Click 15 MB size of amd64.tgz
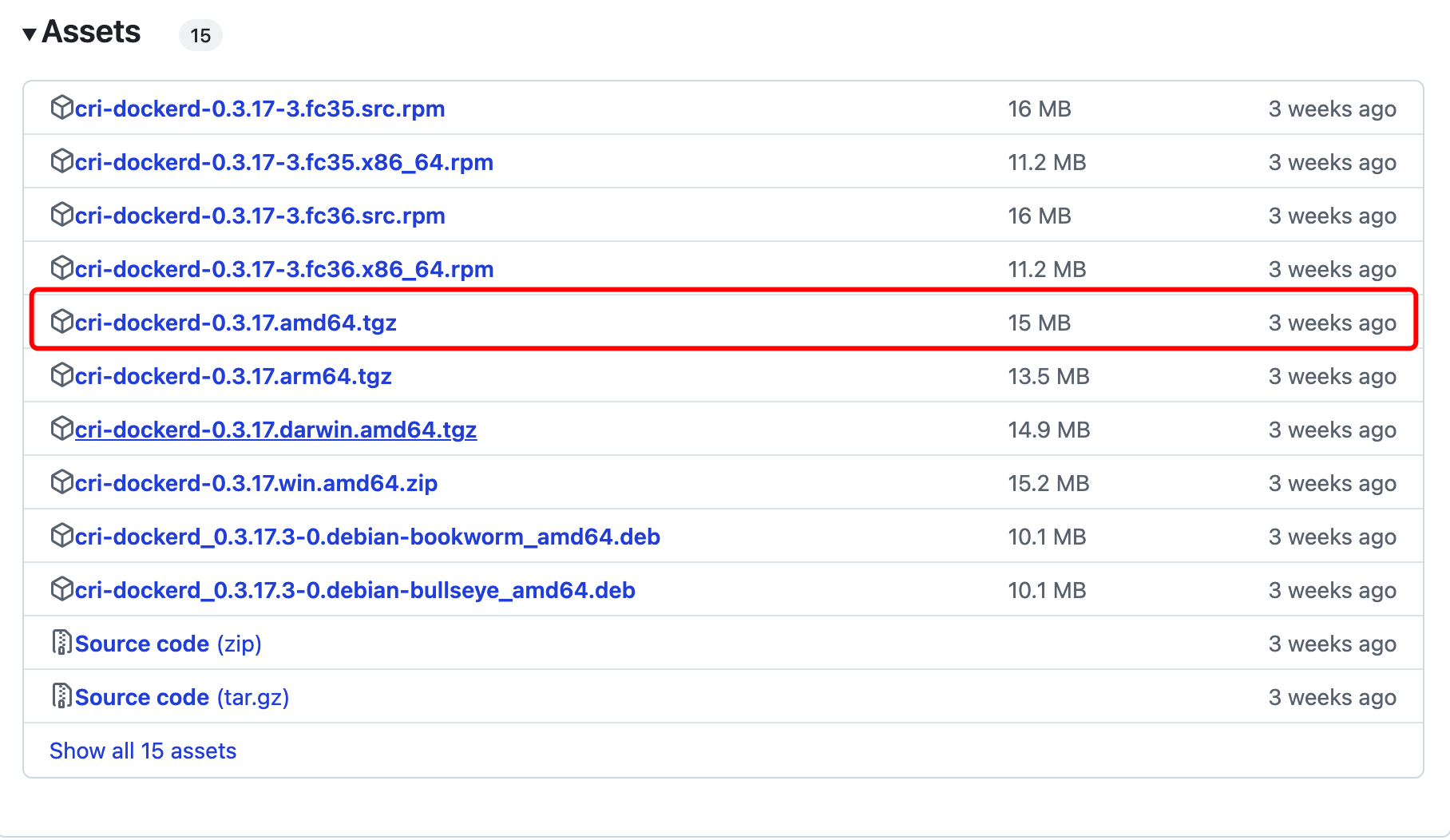 1039,323
